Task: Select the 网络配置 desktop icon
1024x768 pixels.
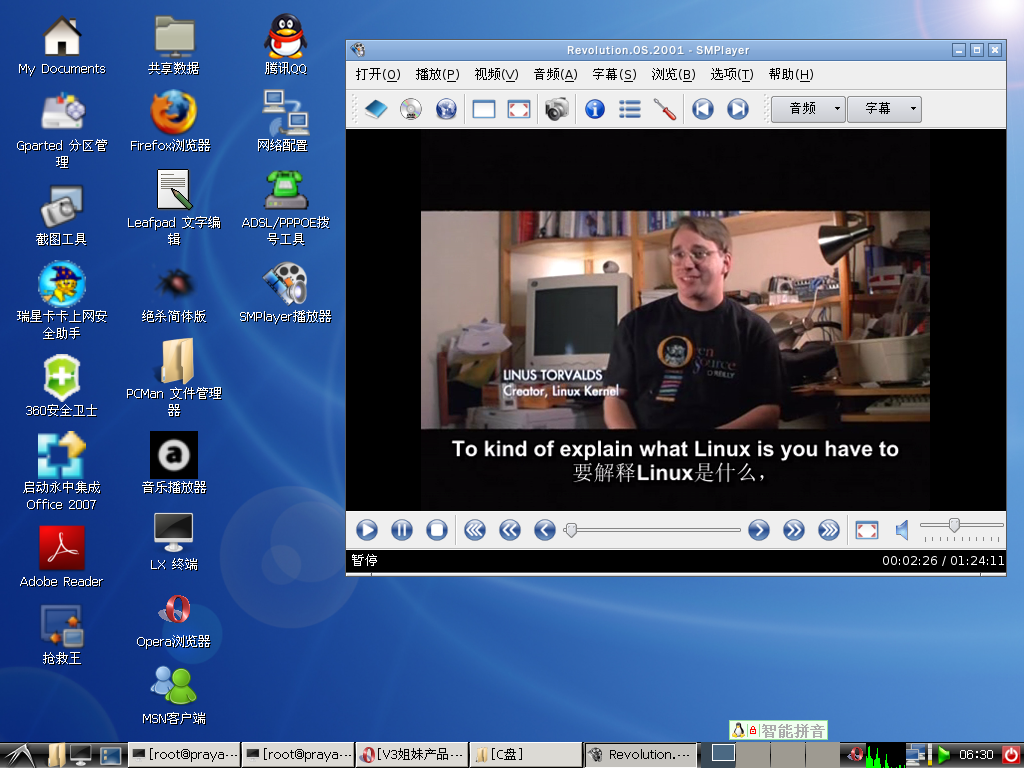Action: [285, 122]
